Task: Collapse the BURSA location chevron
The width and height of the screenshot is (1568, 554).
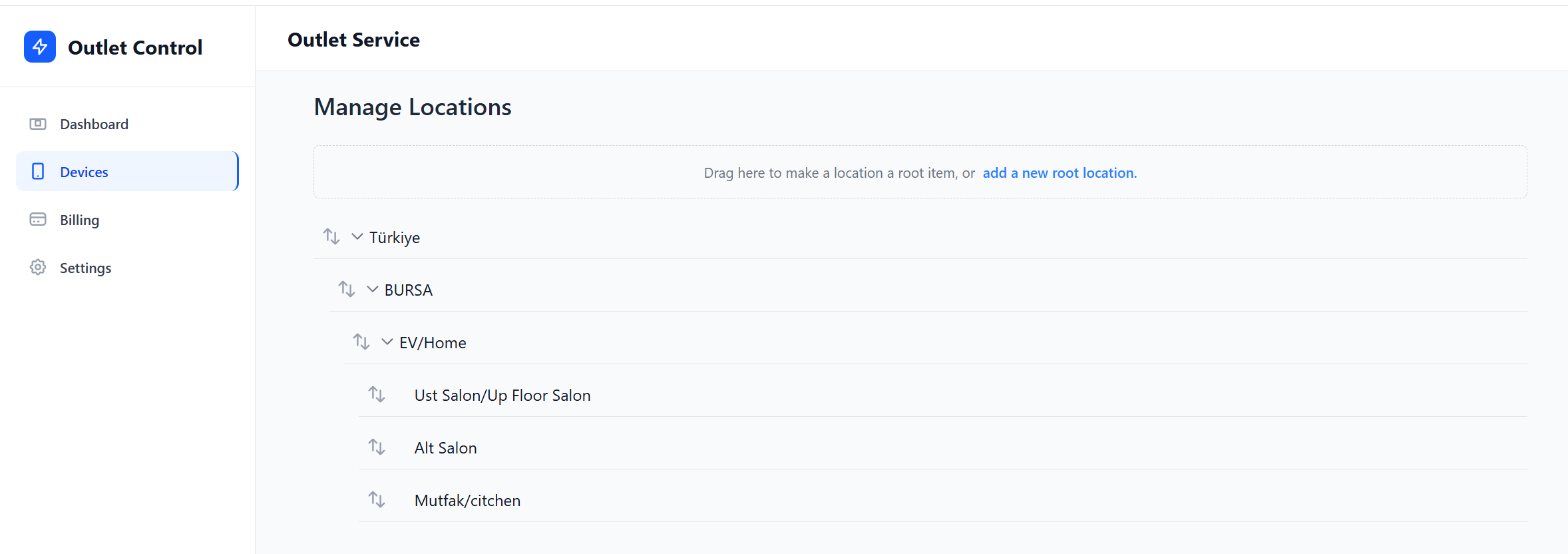Action: [x=373, y=289]
